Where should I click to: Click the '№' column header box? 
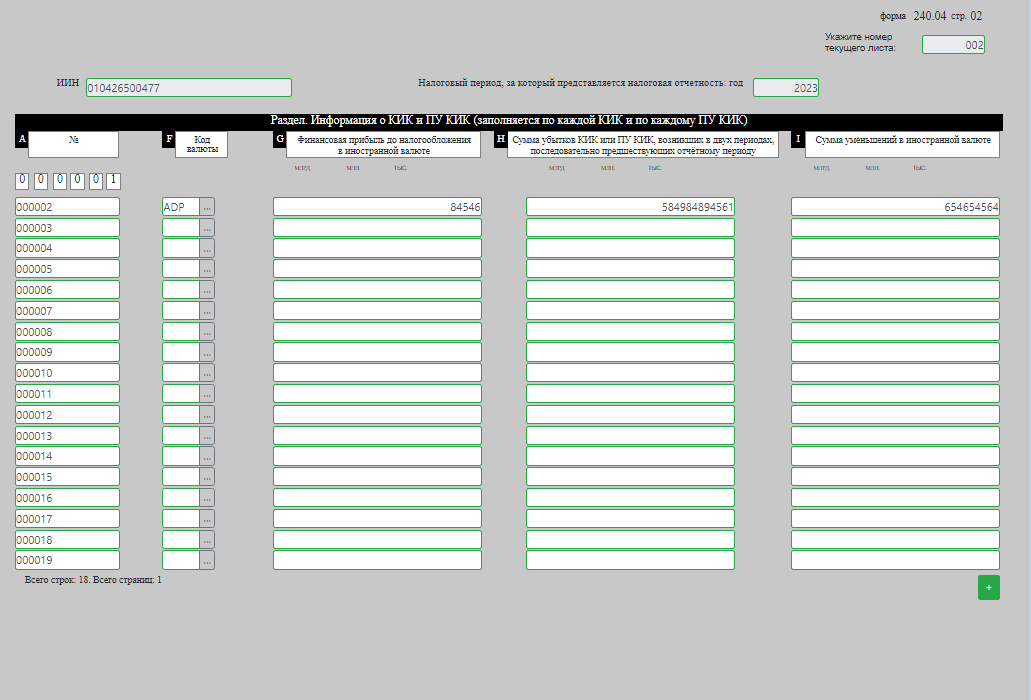click(x=73, y=145)
